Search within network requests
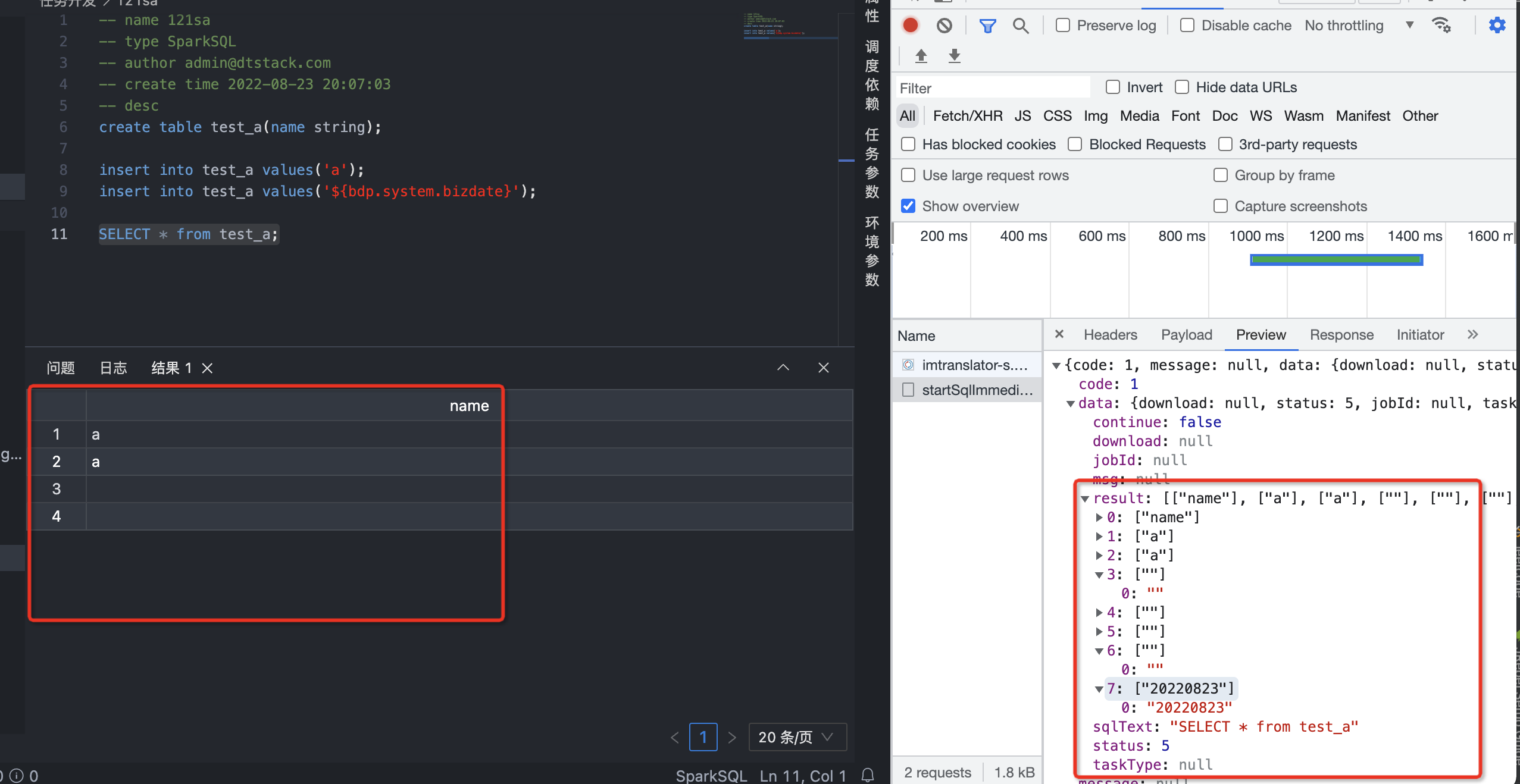The width and height of the screenshot is (1520, 784). click(x=1021, y=25)
